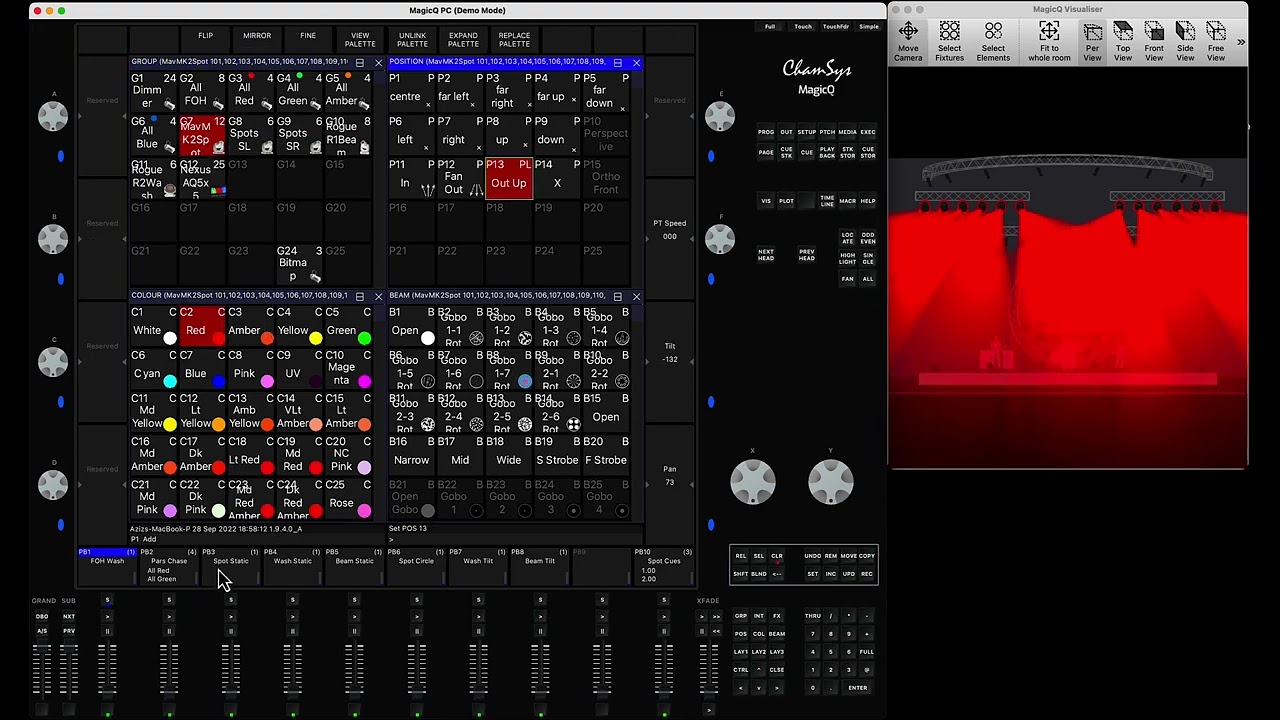Toggle the FAN button
Image resolution: width=1280 pixels, height=720 pixels.
point(848,279)
